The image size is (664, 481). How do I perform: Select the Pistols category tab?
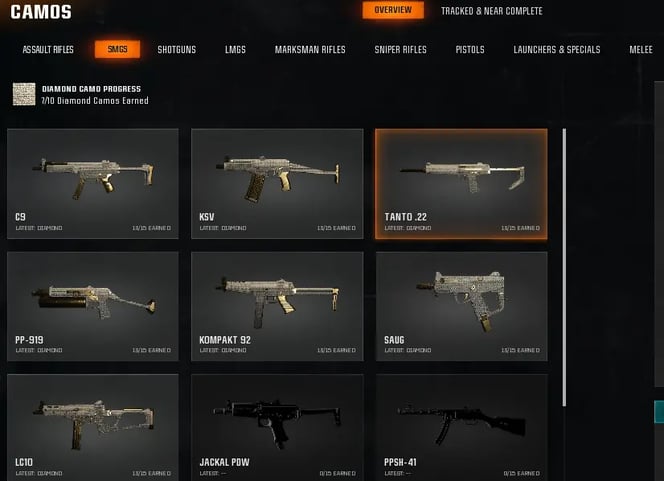pyautogui.click(x=470, y=50)
